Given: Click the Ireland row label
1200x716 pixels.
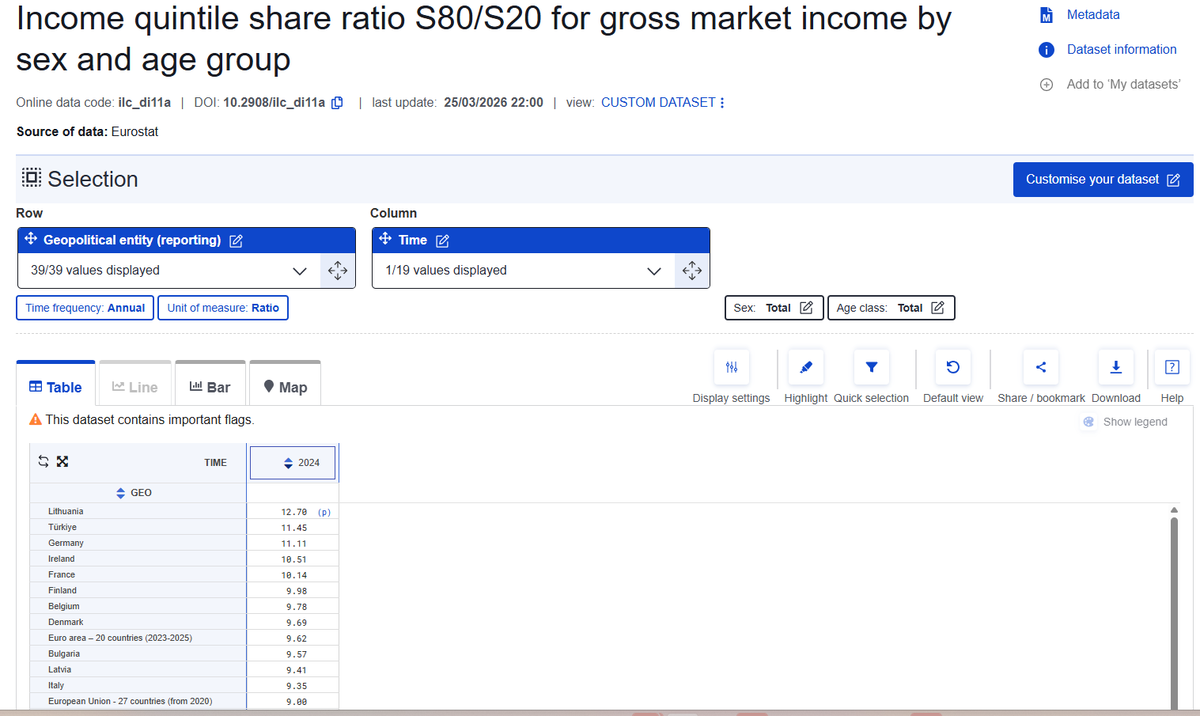Looking at the screenshot, I should [61, 559].
